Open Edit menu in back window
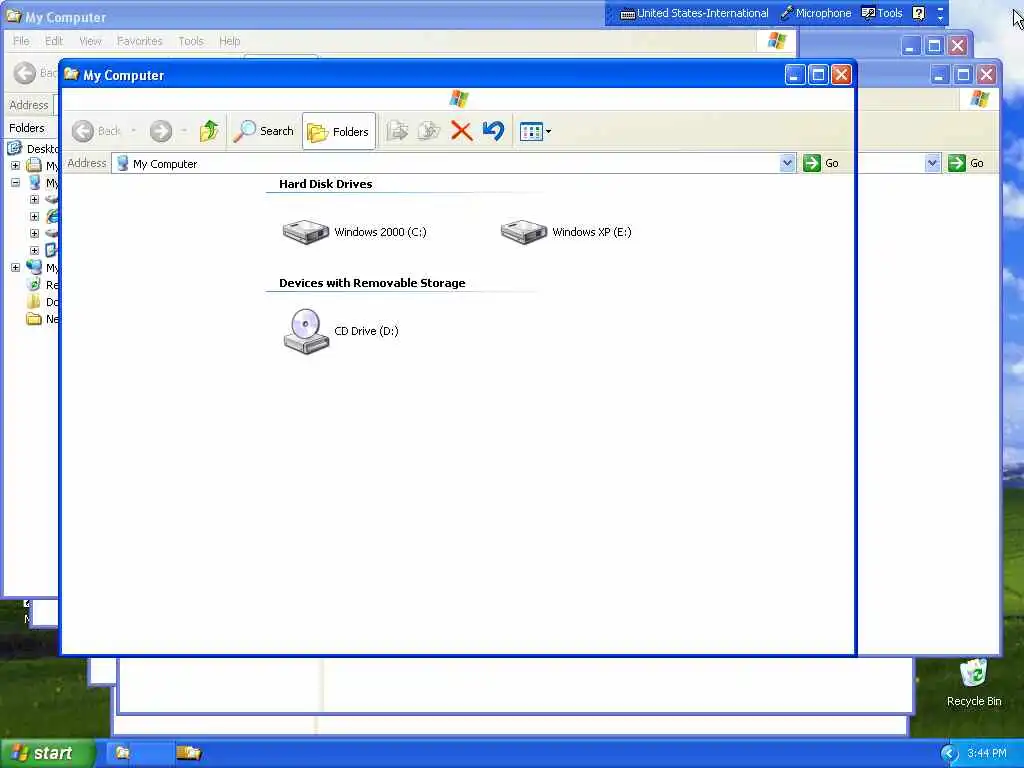Image resolution: width=1024 pixels, height=768 pixels. [x=54, y=41]
